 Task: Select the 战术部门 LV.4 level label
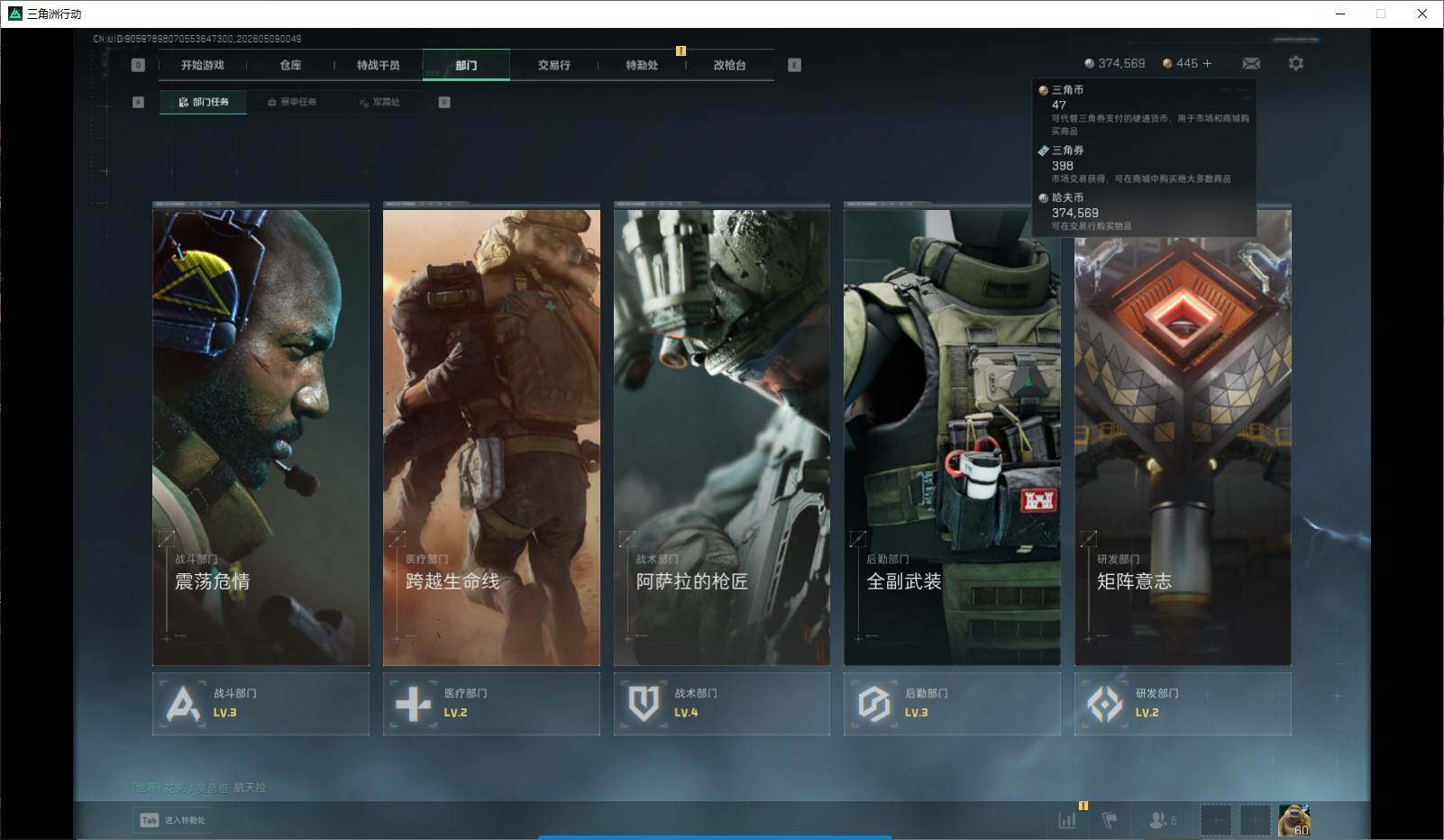tap(686, 713)
